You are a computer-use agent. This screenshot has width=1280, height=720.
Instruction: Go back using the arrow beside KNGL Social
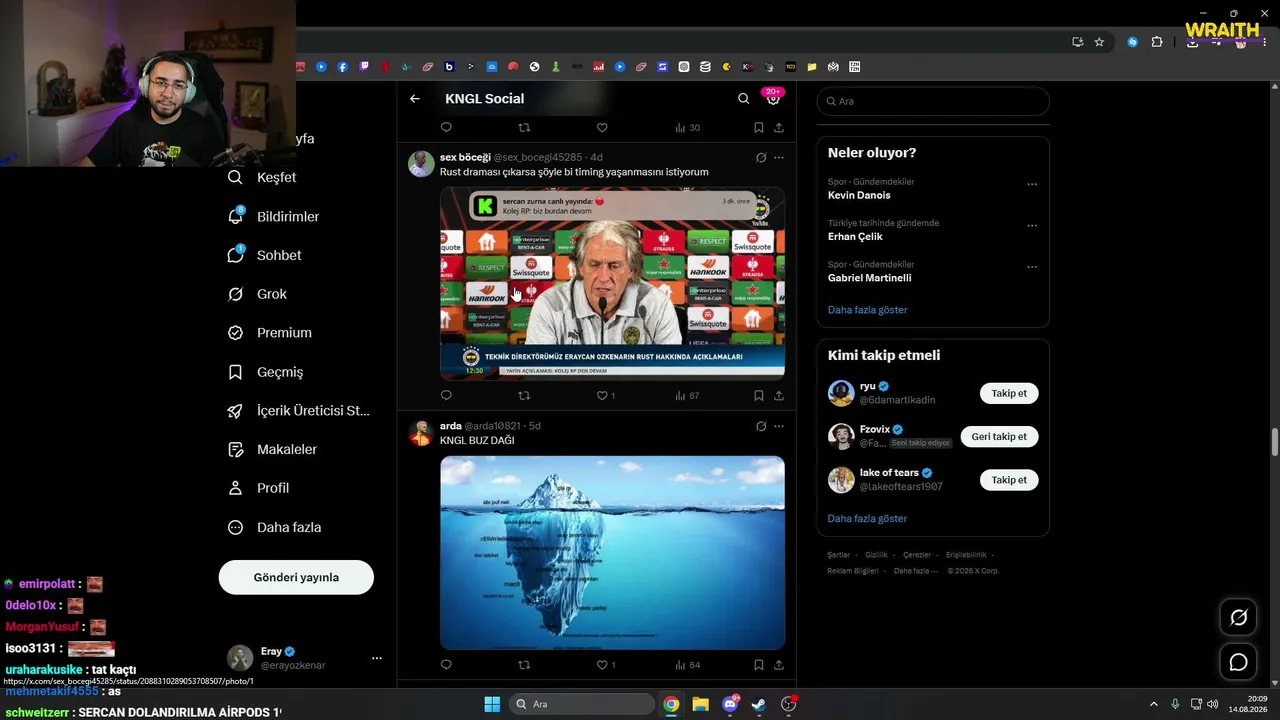[x=415, y=99]
